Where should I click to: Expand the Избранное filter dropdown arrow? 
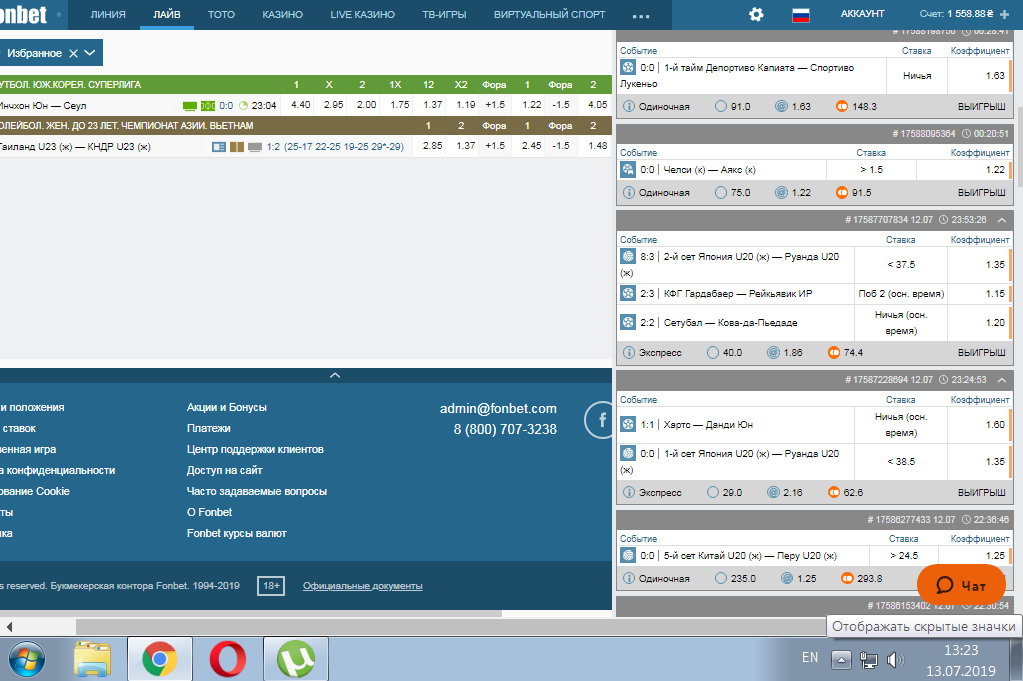90,53
